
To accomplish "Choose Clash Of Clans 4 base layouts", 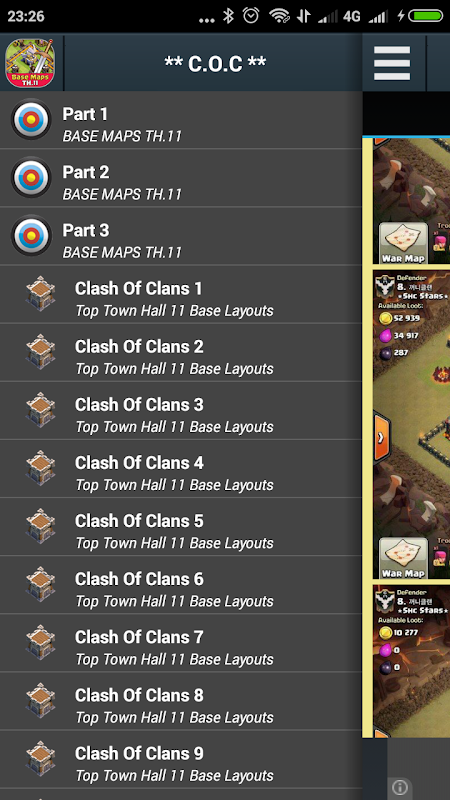I will 181,469.
